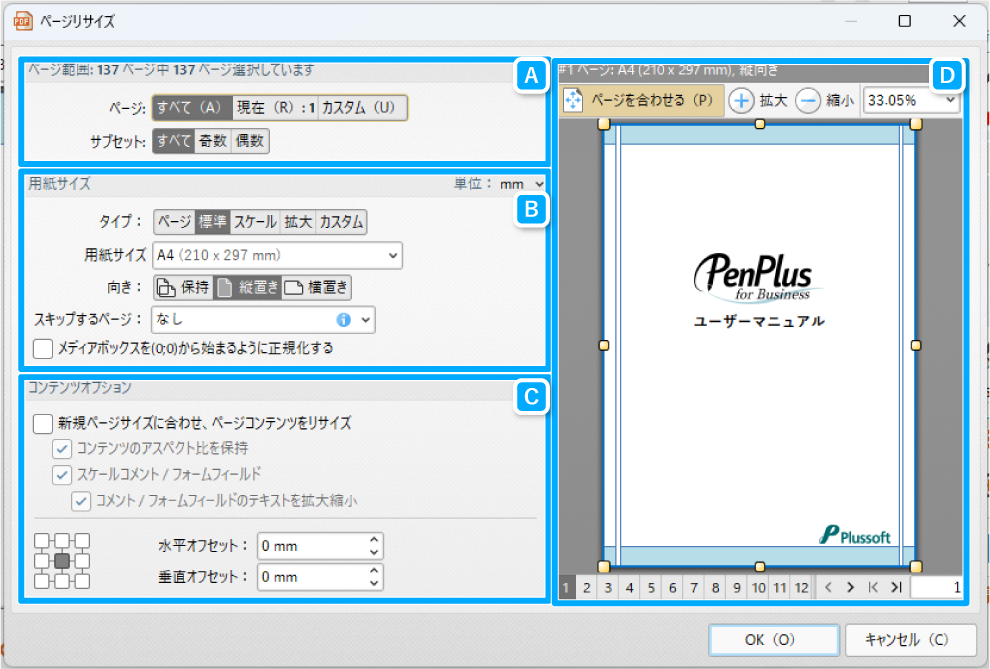Click the PDF app icon in title bar
The width and height of the screenshot is (990, 669).
[x=23, y=21]
